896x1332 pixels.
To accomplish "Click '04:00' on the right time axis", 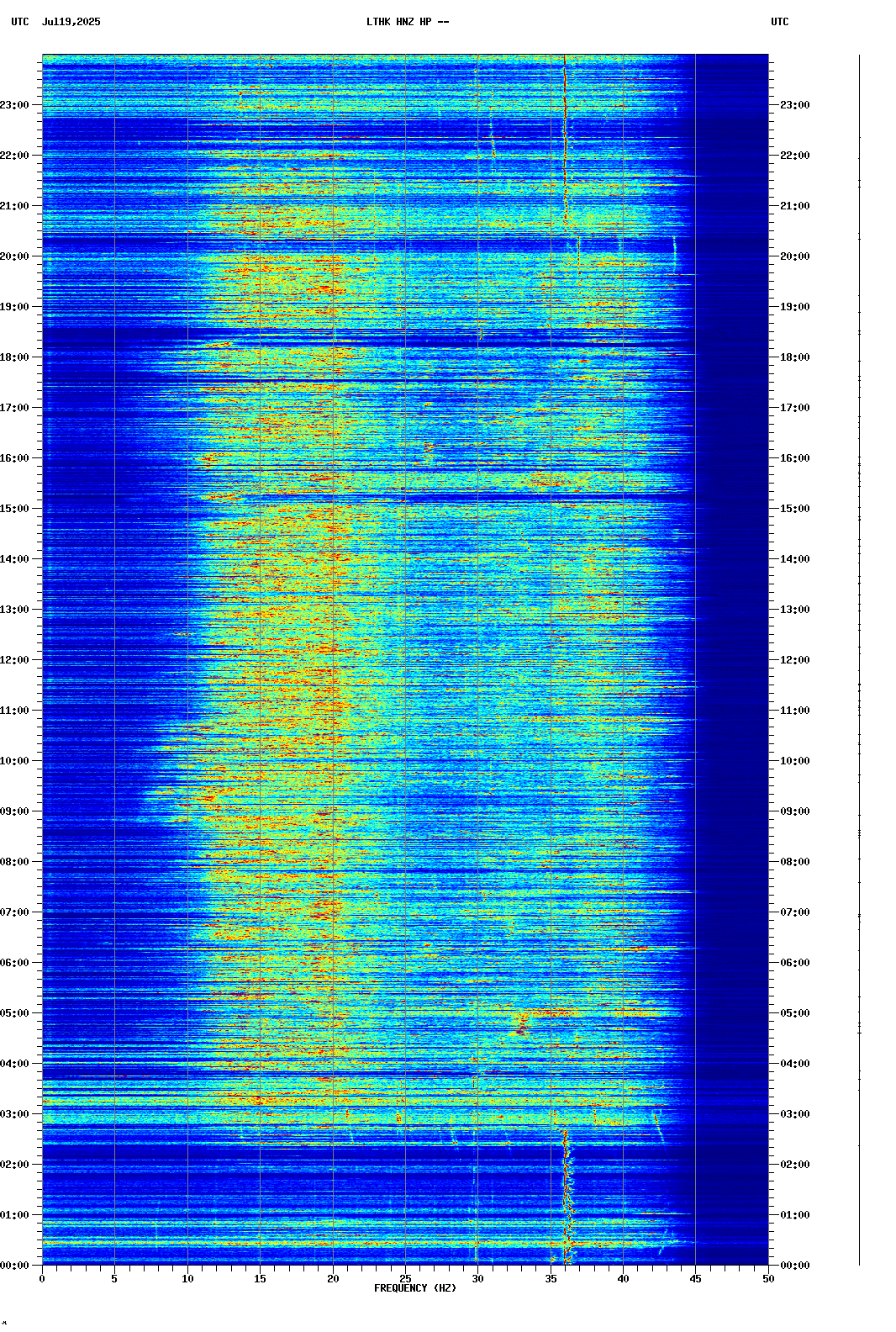I will point(795,1064).
